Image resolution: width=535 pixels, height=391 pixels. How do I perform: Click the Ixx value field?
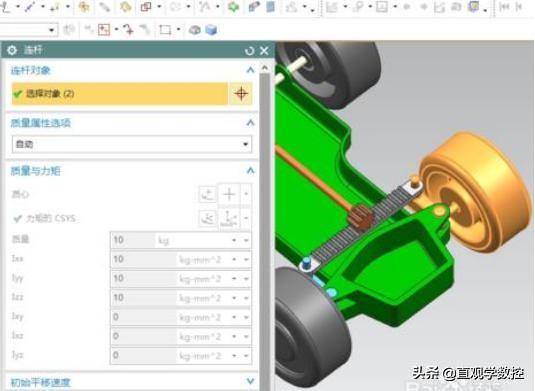point(143,260)
